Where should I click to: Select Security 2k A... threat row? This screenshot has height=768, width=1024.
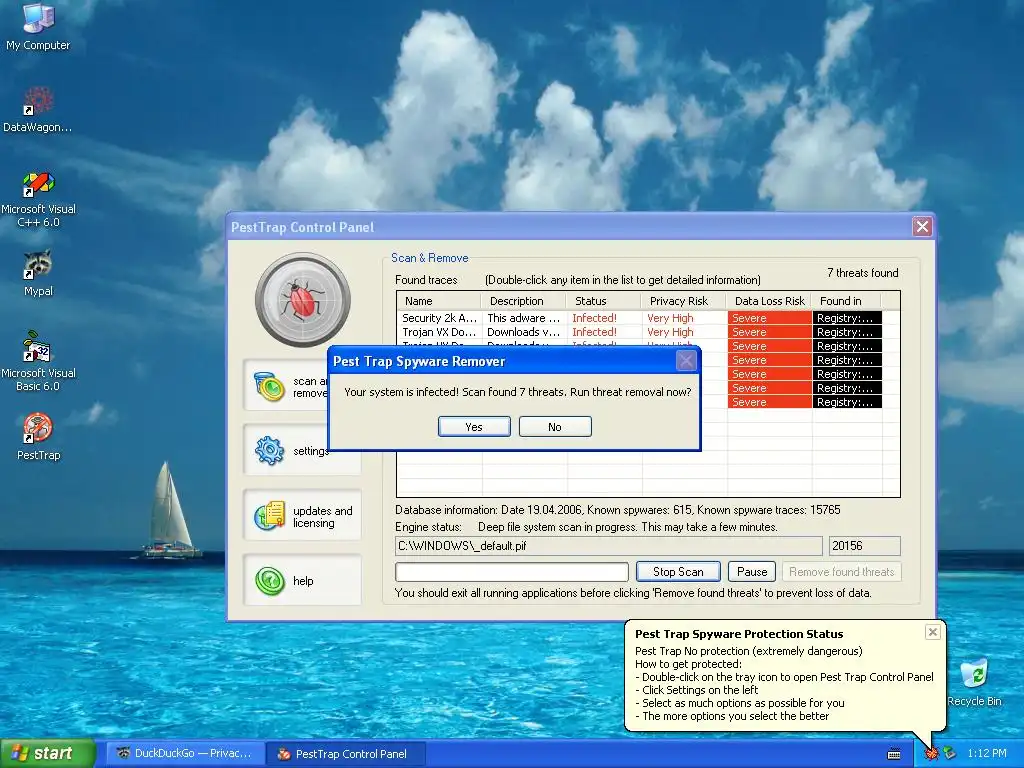[x=639, y=318]
